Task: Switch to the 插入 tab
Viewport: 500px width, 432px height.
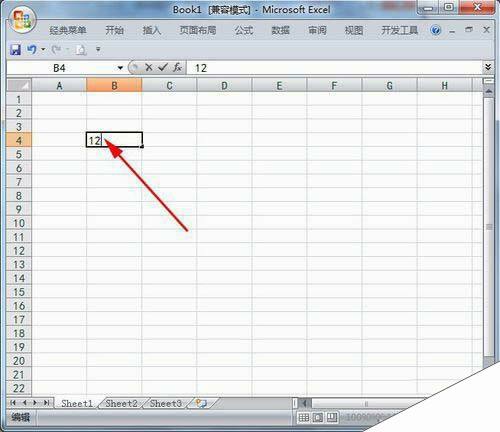Action: [x=152, y=30]
